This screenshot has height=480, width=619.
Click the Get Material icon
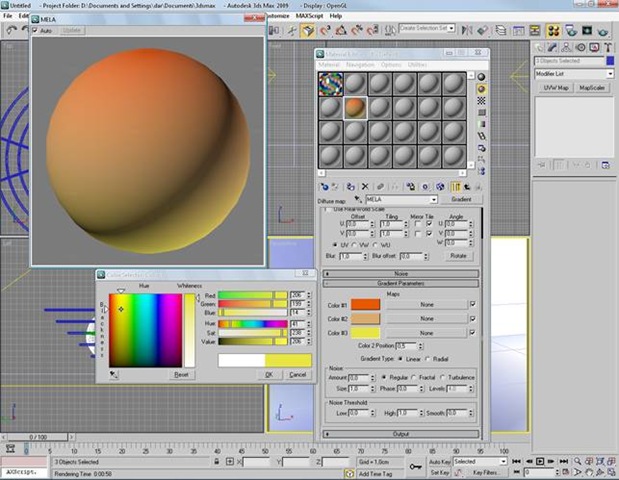click(324, 186)
